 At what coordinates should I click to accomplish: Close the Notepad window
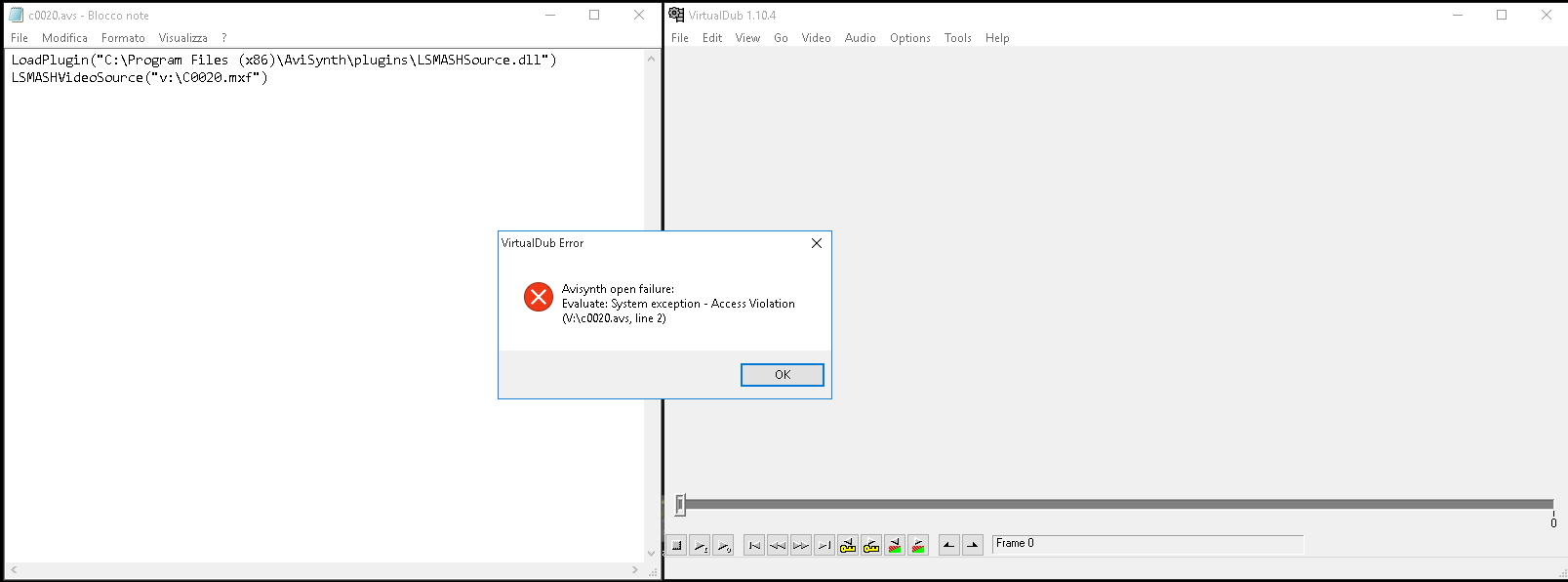click(639, 15)
